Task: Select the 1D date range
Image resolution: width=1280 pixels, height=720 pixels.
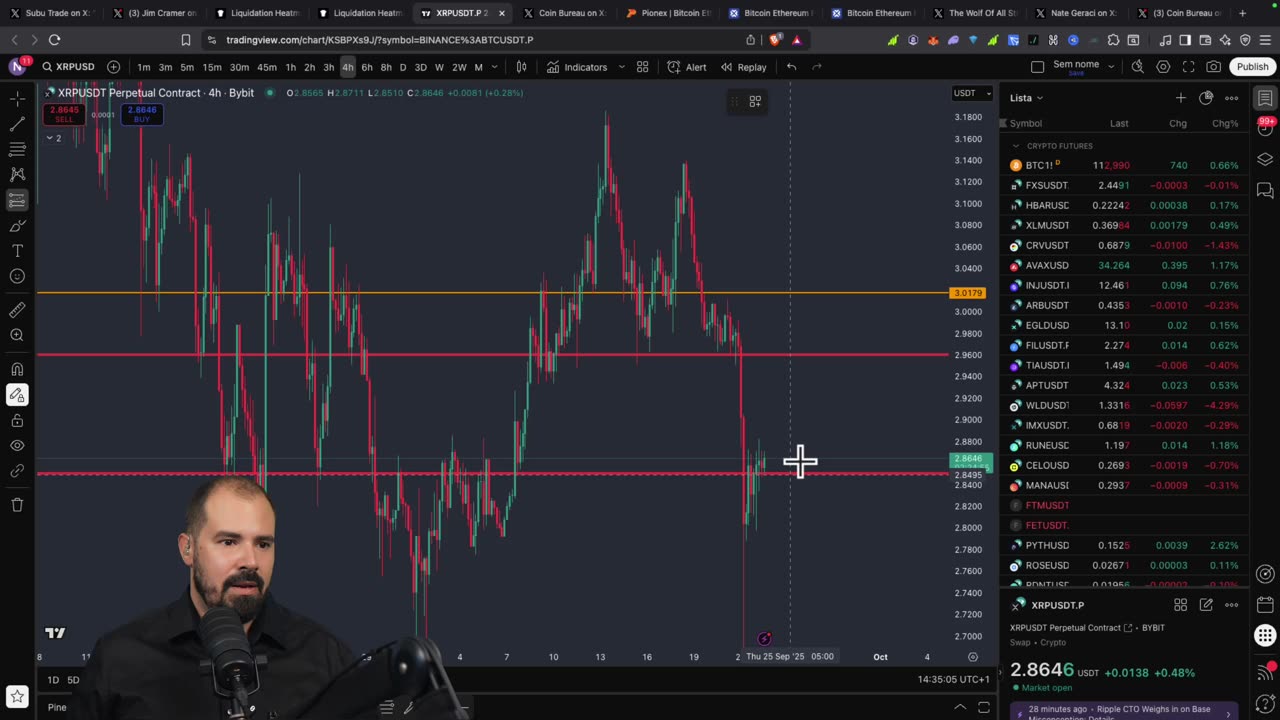Action: 53,680
